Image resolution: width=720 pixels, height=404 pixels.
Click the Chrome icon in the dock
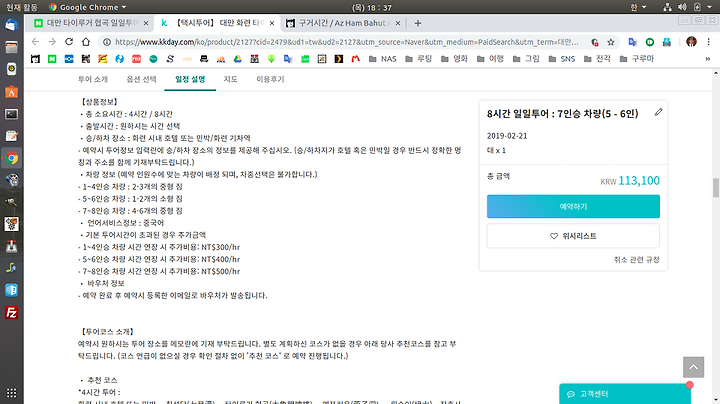(11, 158)
